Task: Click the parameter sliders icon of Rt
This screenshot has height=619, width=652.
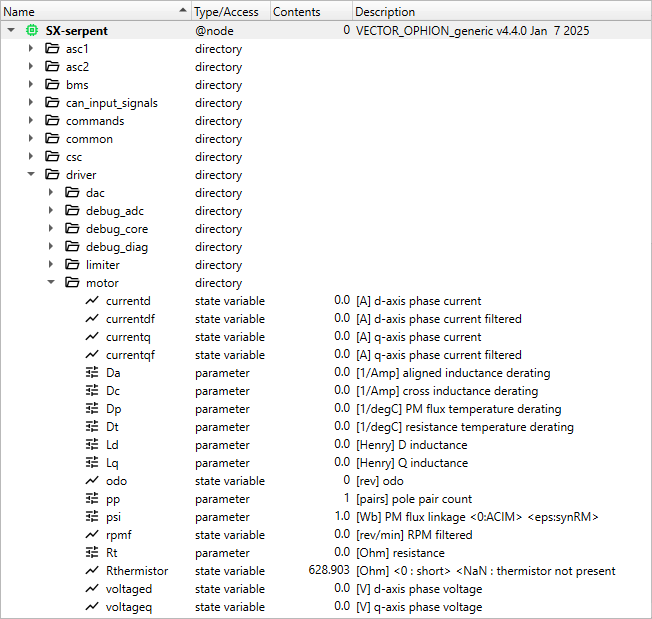Action: click(x=92, y=552)
